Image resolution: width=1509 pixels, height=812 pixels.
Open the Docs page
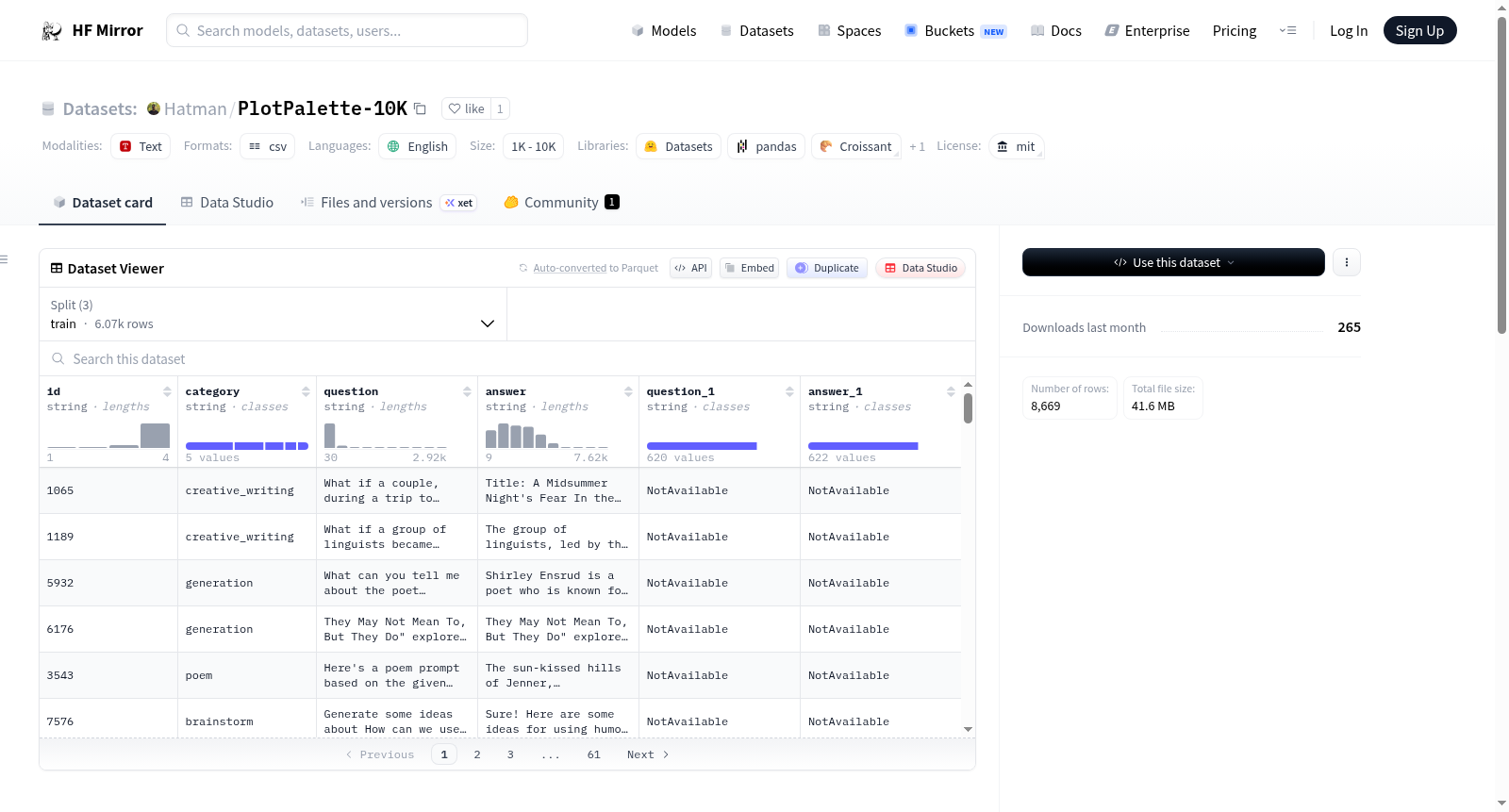click(x=1055, y=31)
